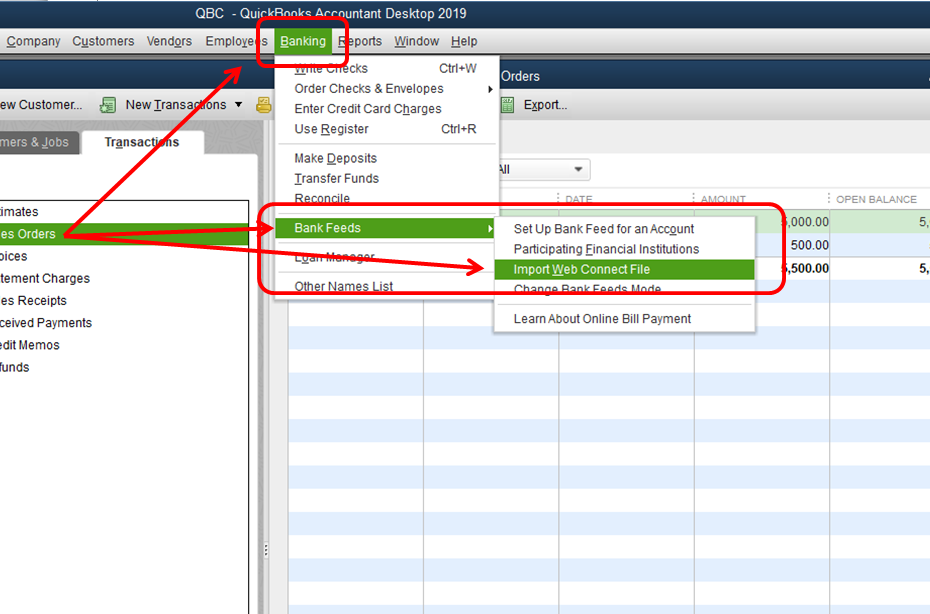The image size is (930, 614).
Task: Select Estimates in transaction list
Action: 124,212
